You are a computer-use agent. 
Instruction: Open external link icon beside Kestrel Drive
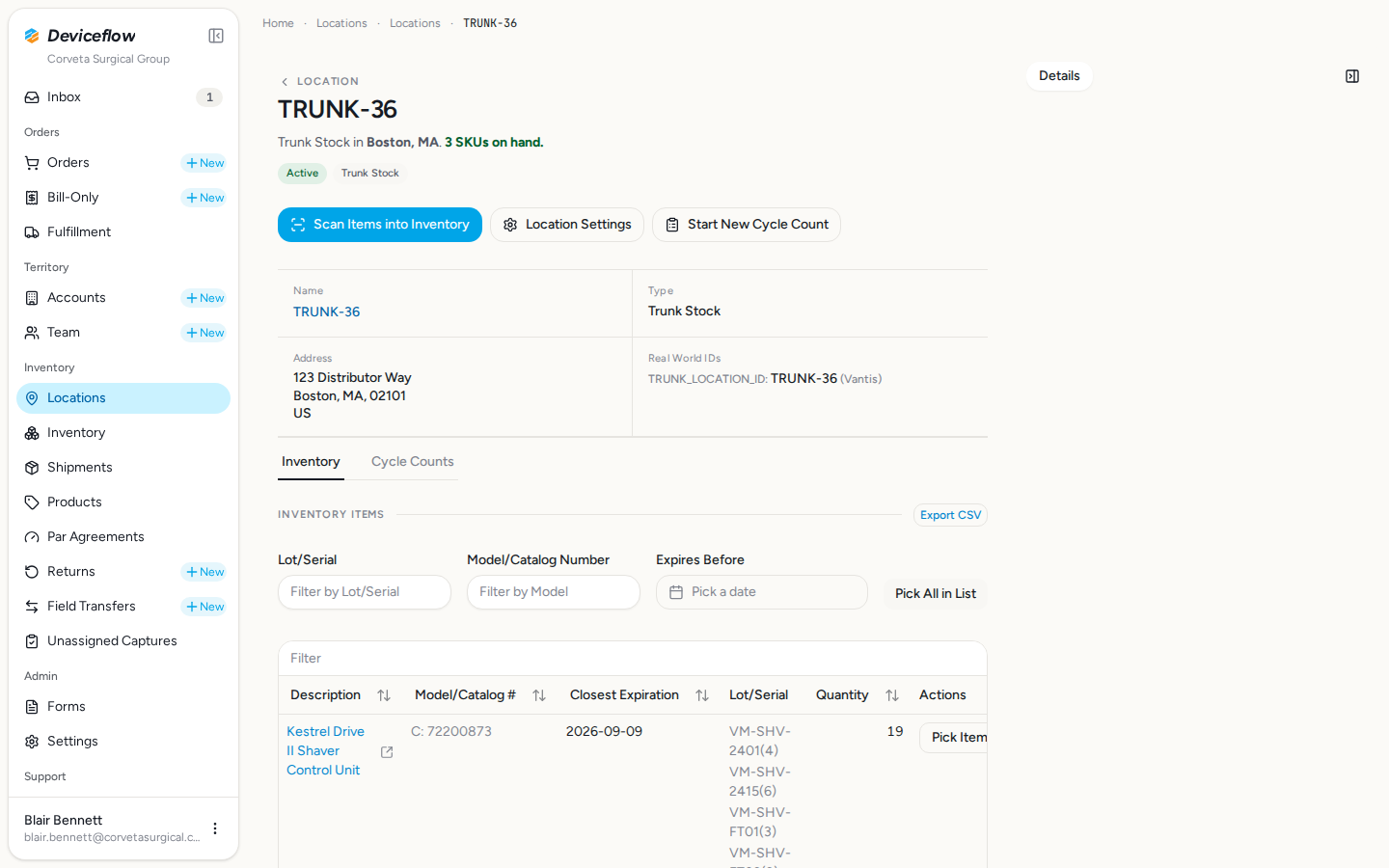(x=387, y=752)
